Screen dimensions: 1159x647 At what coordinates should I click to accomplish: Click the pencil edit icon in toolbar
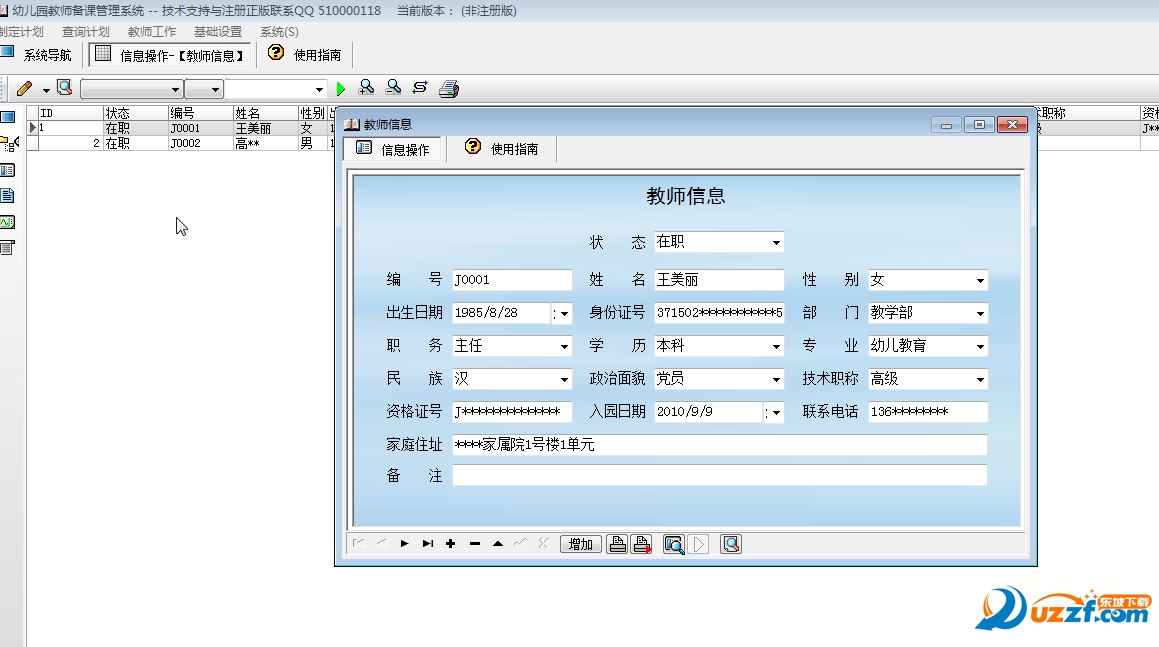tap(24, 89)
